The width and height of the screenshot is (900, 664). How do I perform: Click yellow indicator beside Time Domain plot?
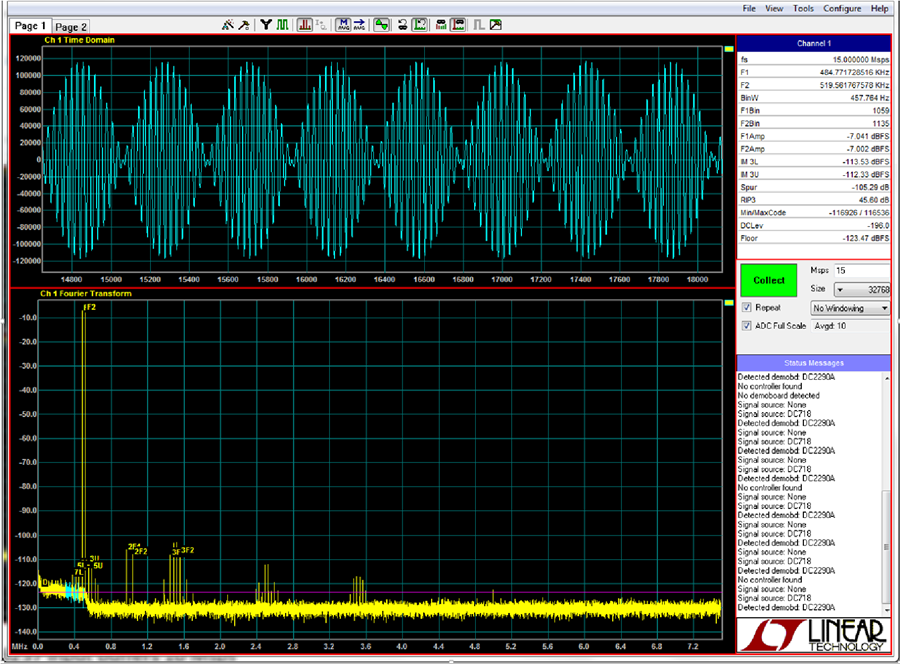pos(729,49)
